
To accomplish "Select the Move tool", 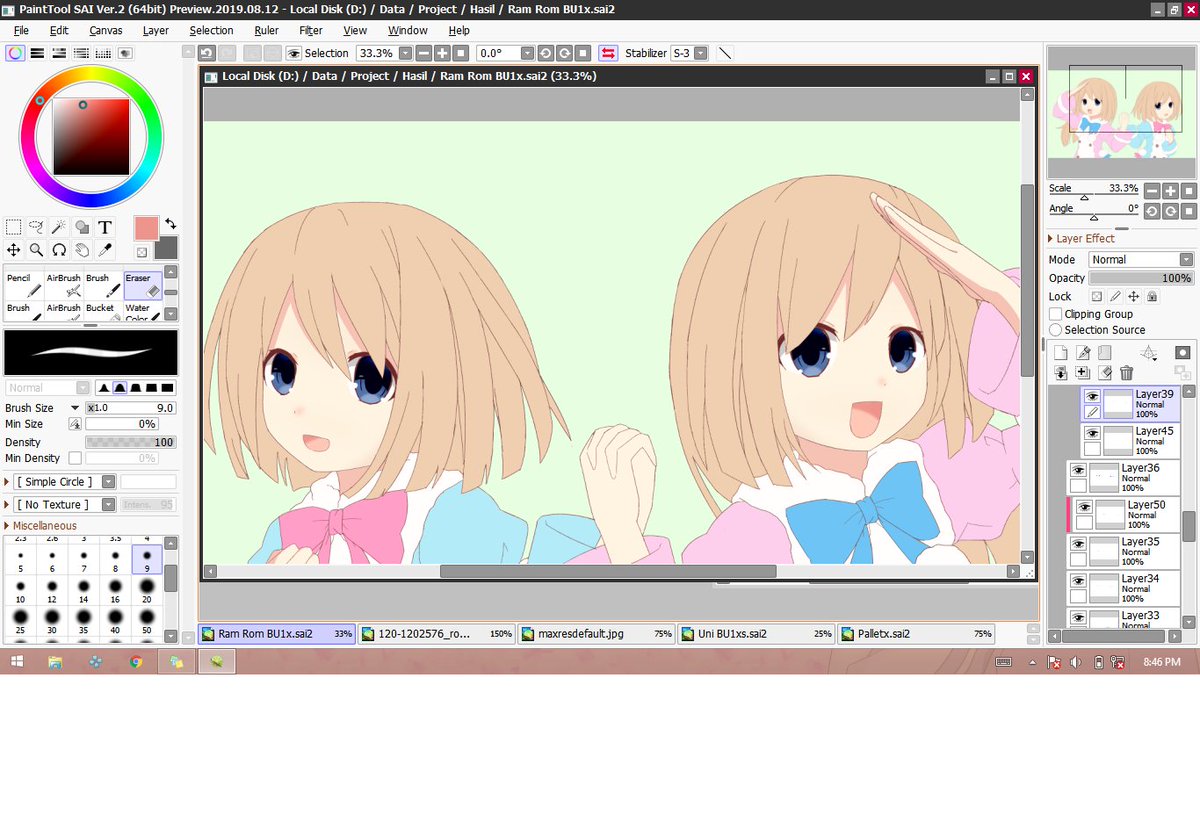I will pos(14,250).
